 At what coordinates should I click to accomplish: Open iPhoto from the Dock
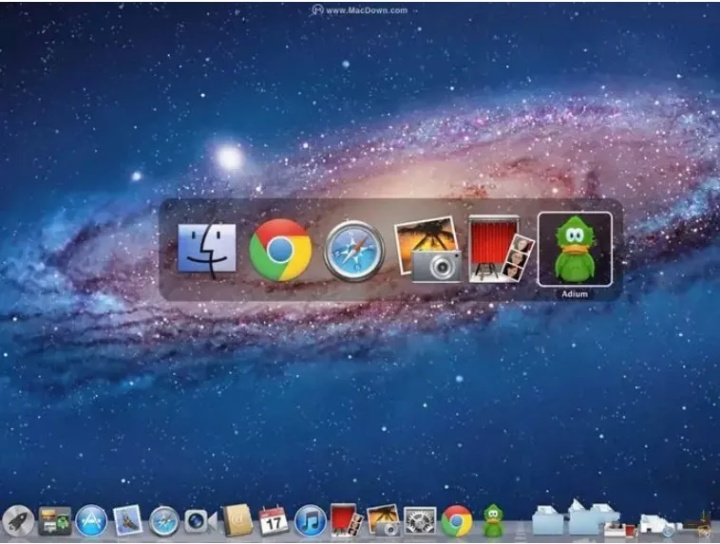point(383,520)
